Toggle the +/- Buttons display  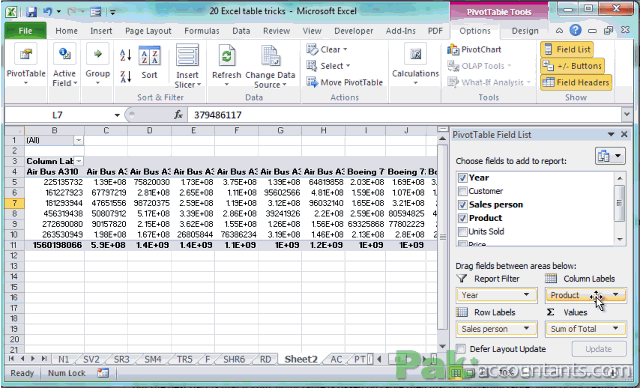[573, 66]
